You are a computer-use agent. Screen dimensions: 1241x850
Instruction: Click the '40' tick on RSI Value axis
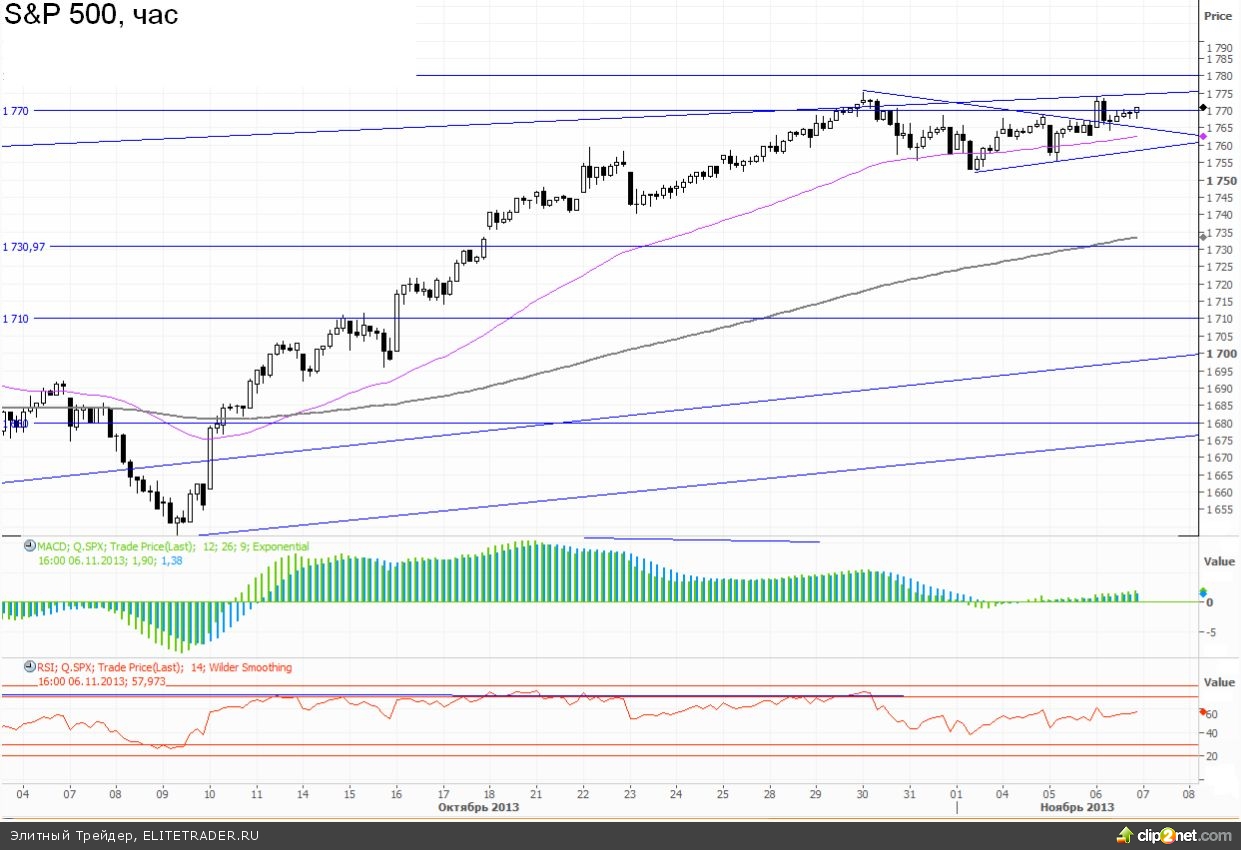coord(1212,734)
